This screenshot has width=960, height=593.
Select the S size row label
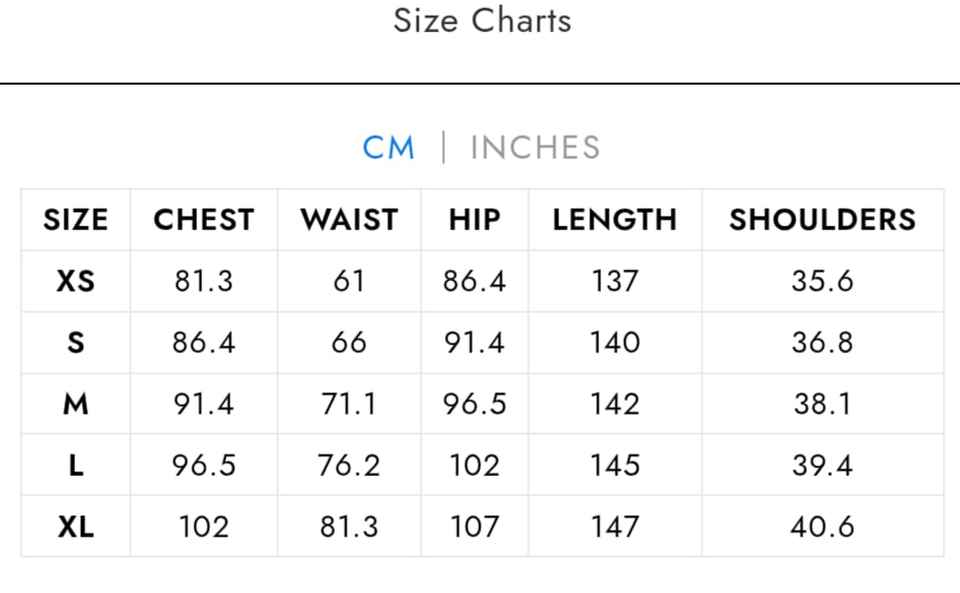76,343
